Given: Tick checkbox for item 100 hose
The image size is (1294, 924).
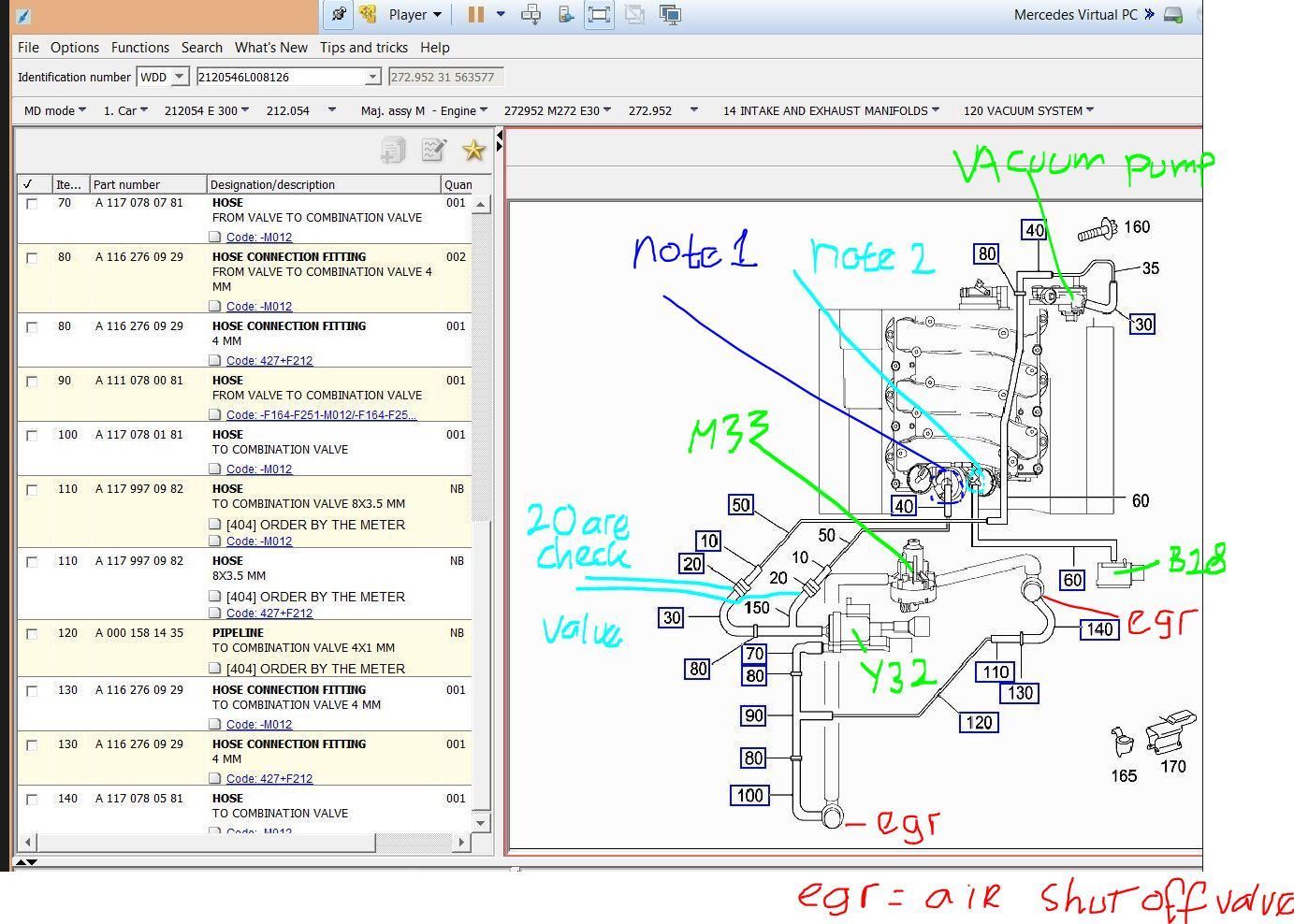Looking at the screenshot, I should point(32,436).
